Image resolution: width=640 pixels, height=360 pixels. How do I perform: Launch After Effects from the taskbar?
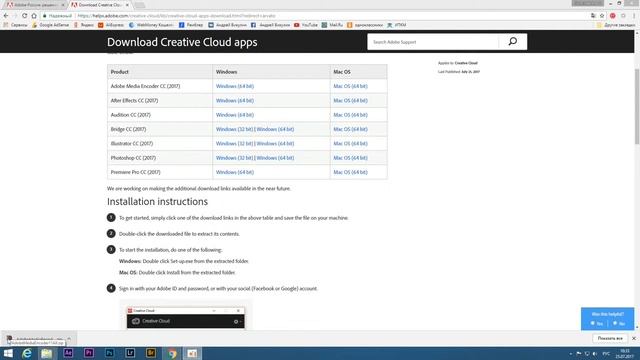(x=68, y=353)
